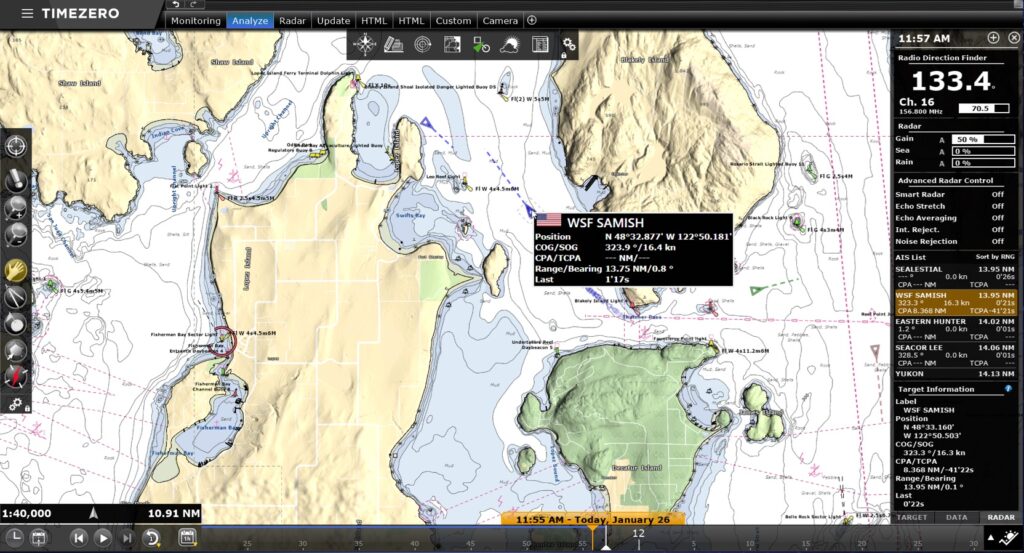Toggle Noise Rejection Off setting

(997, 242)
